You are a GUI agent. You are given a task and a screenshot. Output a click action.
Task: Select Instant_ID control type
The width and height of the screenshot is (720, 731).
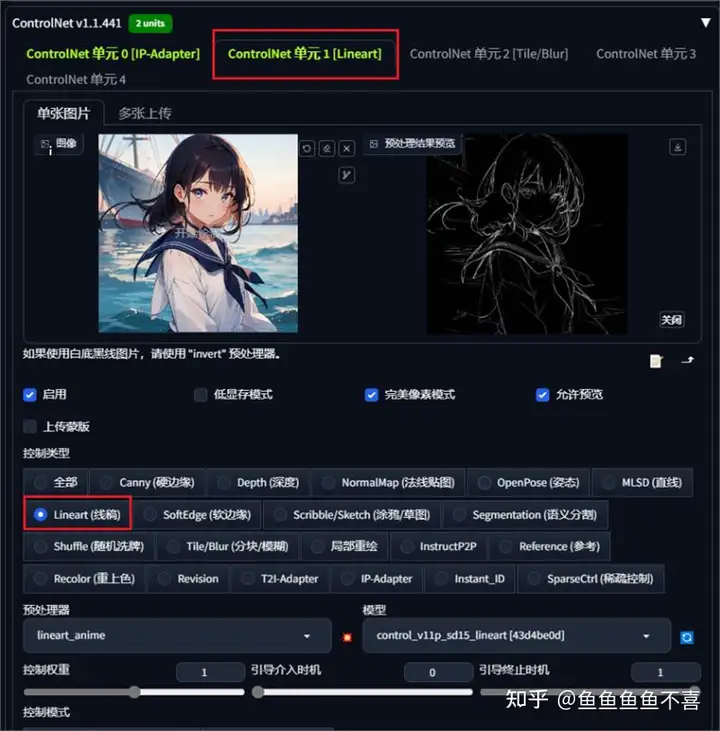coord(470,579)
